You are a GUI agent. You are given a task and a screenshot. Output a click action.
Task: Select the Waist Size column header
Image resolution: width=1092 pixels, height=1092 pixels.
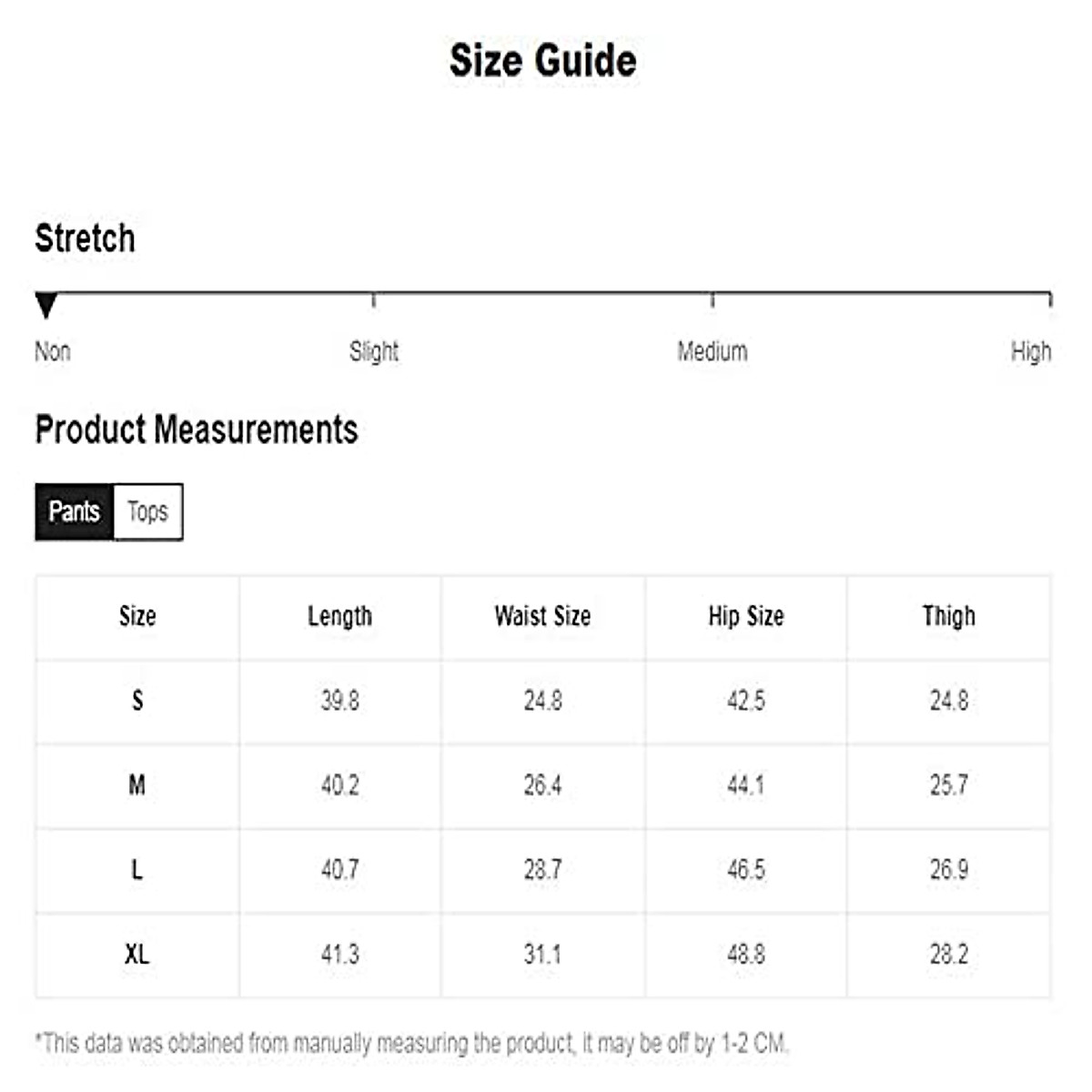tap(542, 616)
